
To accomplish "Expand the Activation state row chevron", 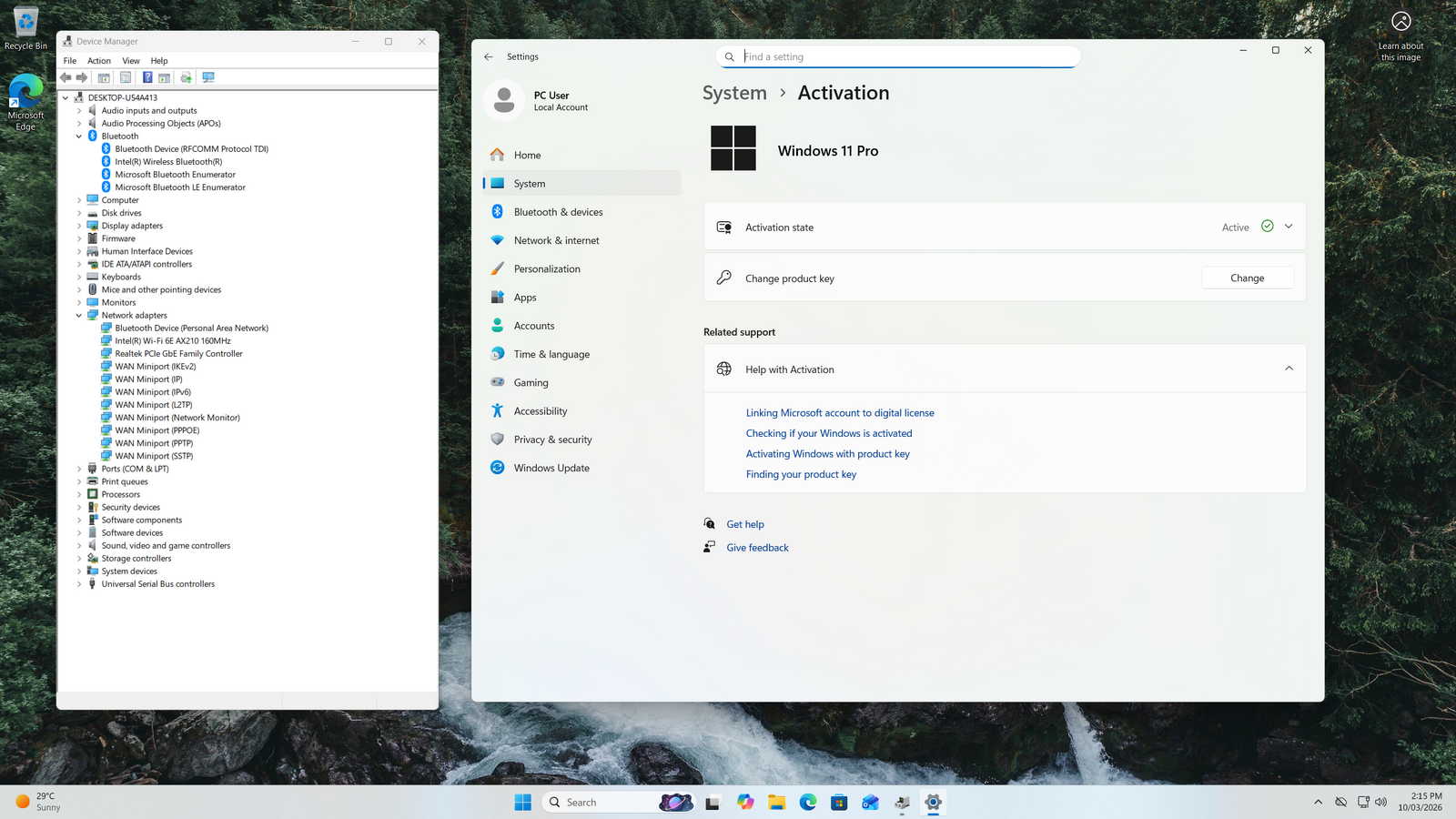I will coord(1289,227).
